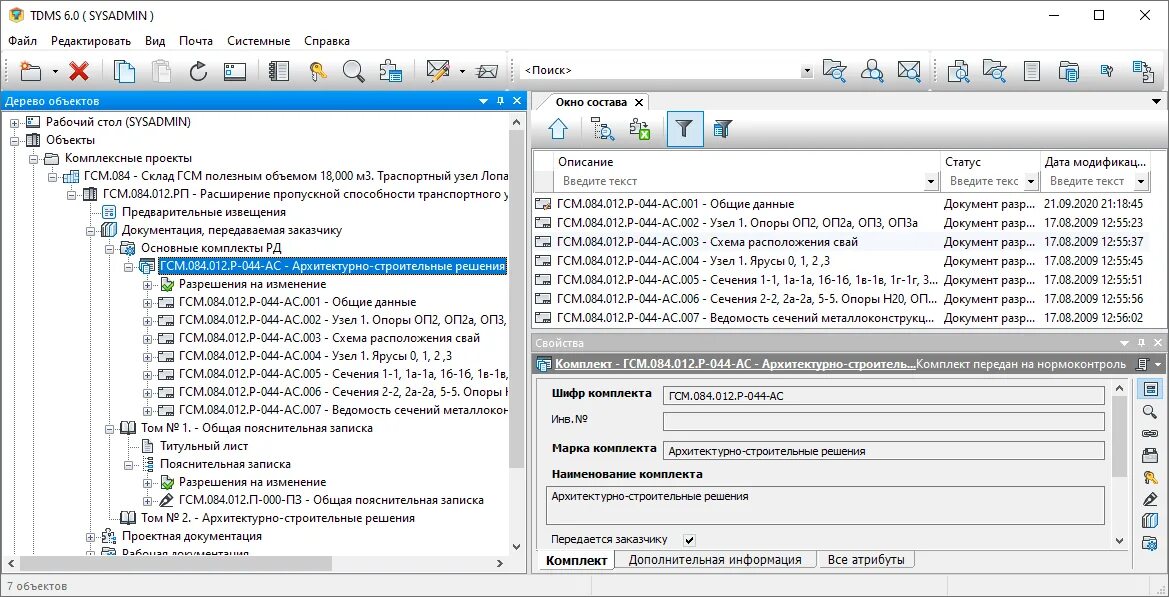Click the console window icon in main toolbar
Viewport: 1169px width, 597px height.
[x=235, y=71]
